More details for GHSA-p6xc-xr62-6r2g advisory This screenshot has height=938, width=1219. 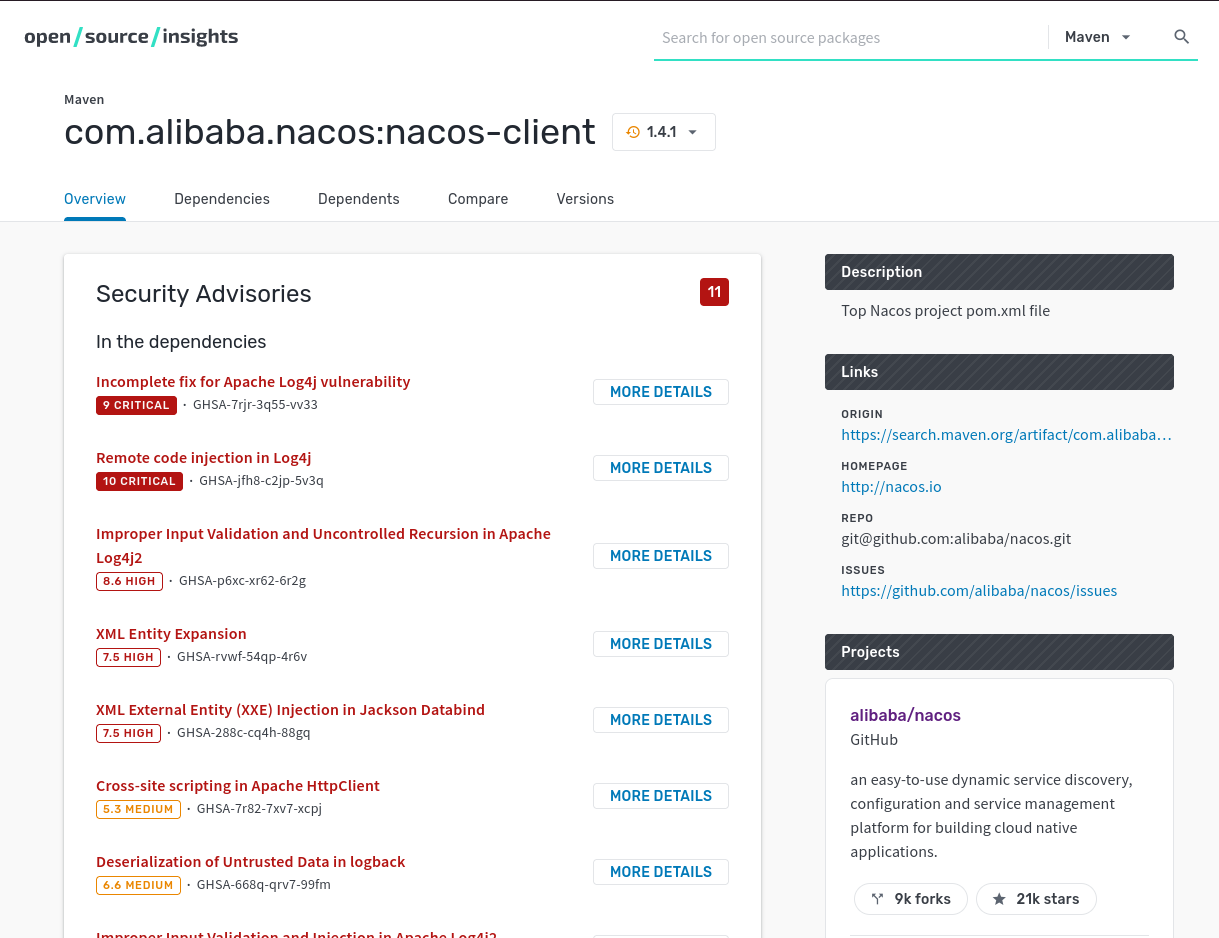click(660, 556)
